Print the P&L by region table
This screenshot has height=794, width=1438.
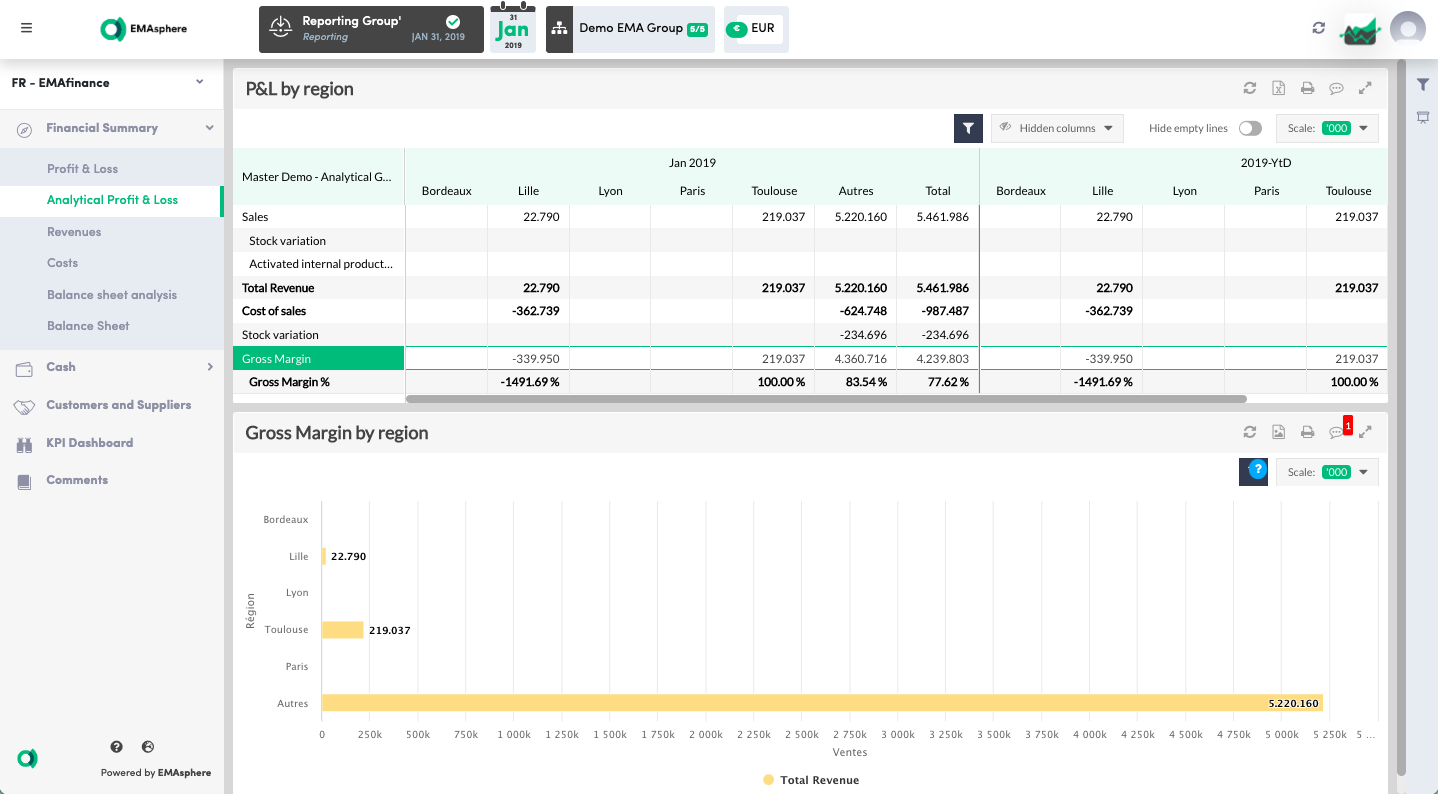(1307, 88)
